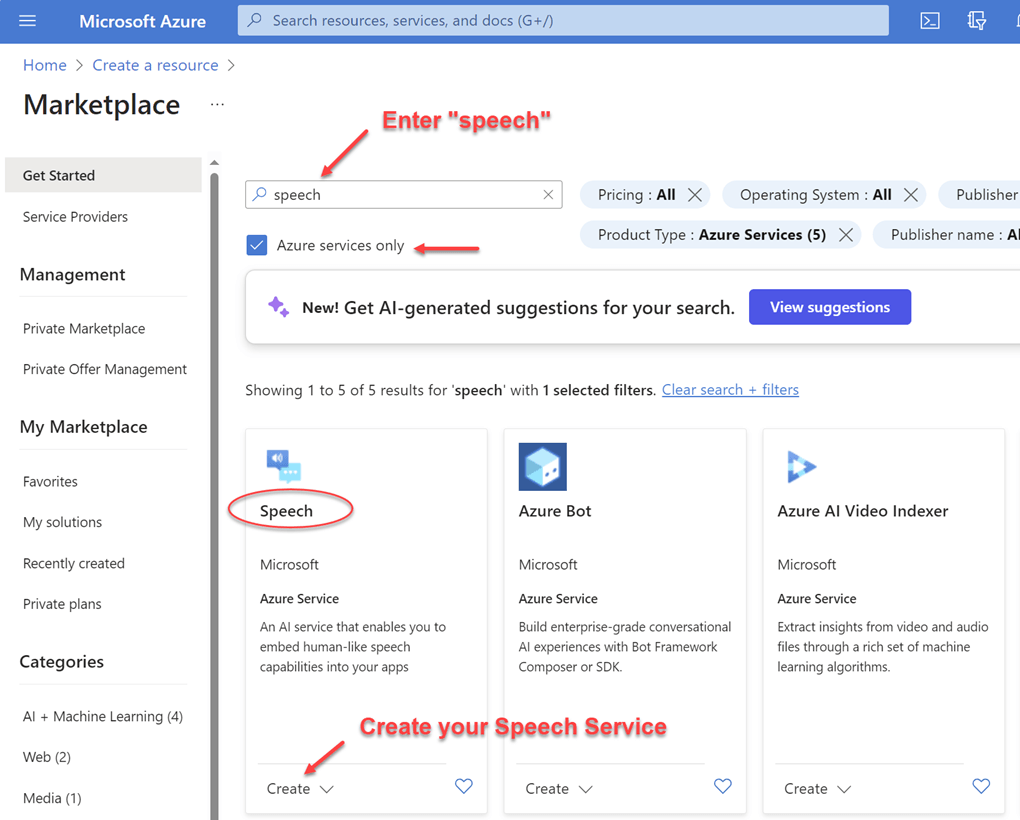Open Recently created in the sidebar
The height and width of the screenshot is (820, 1020).
point(74,563)
